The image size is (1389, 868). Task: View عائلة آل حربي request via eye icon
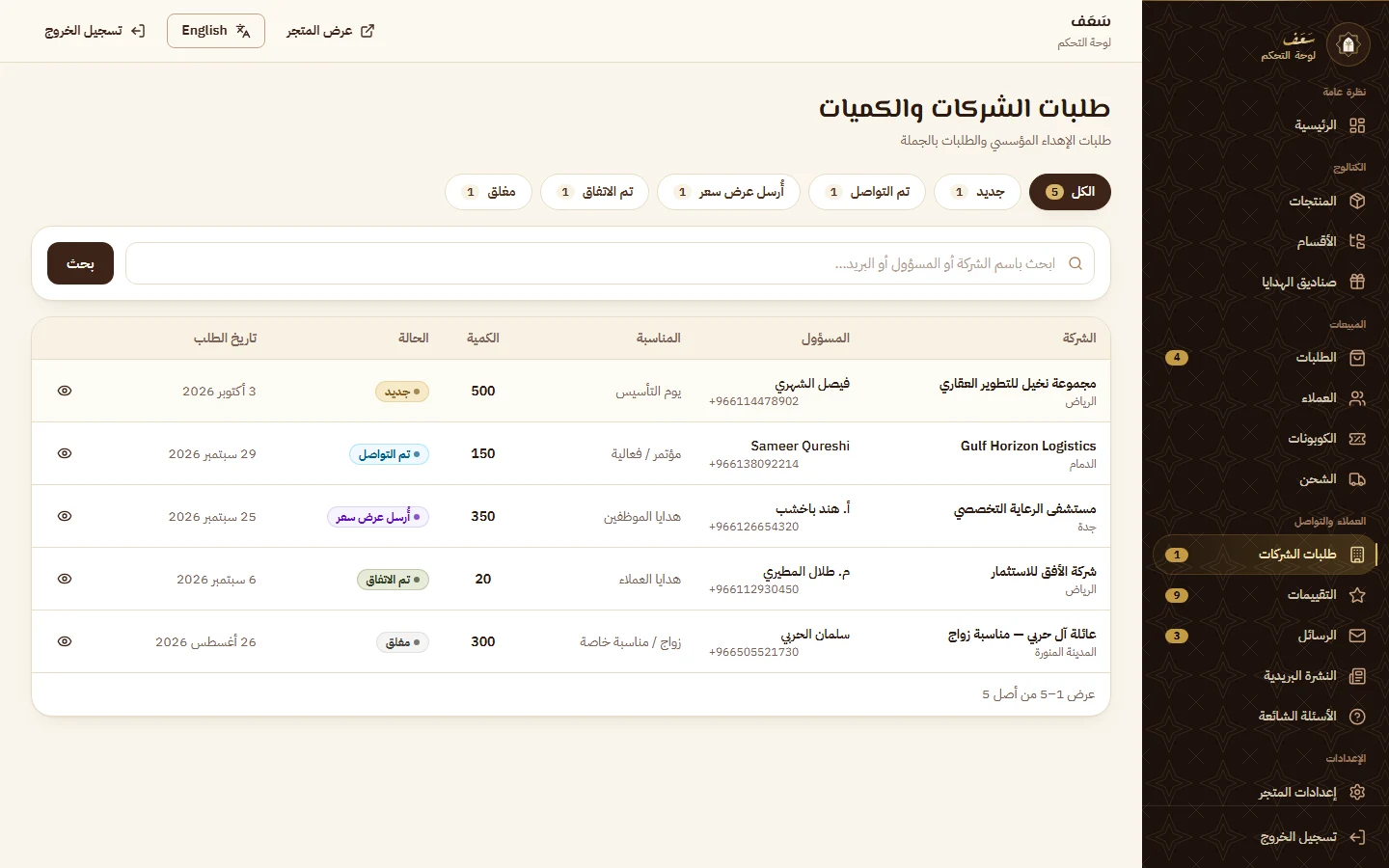click(65, 641)
